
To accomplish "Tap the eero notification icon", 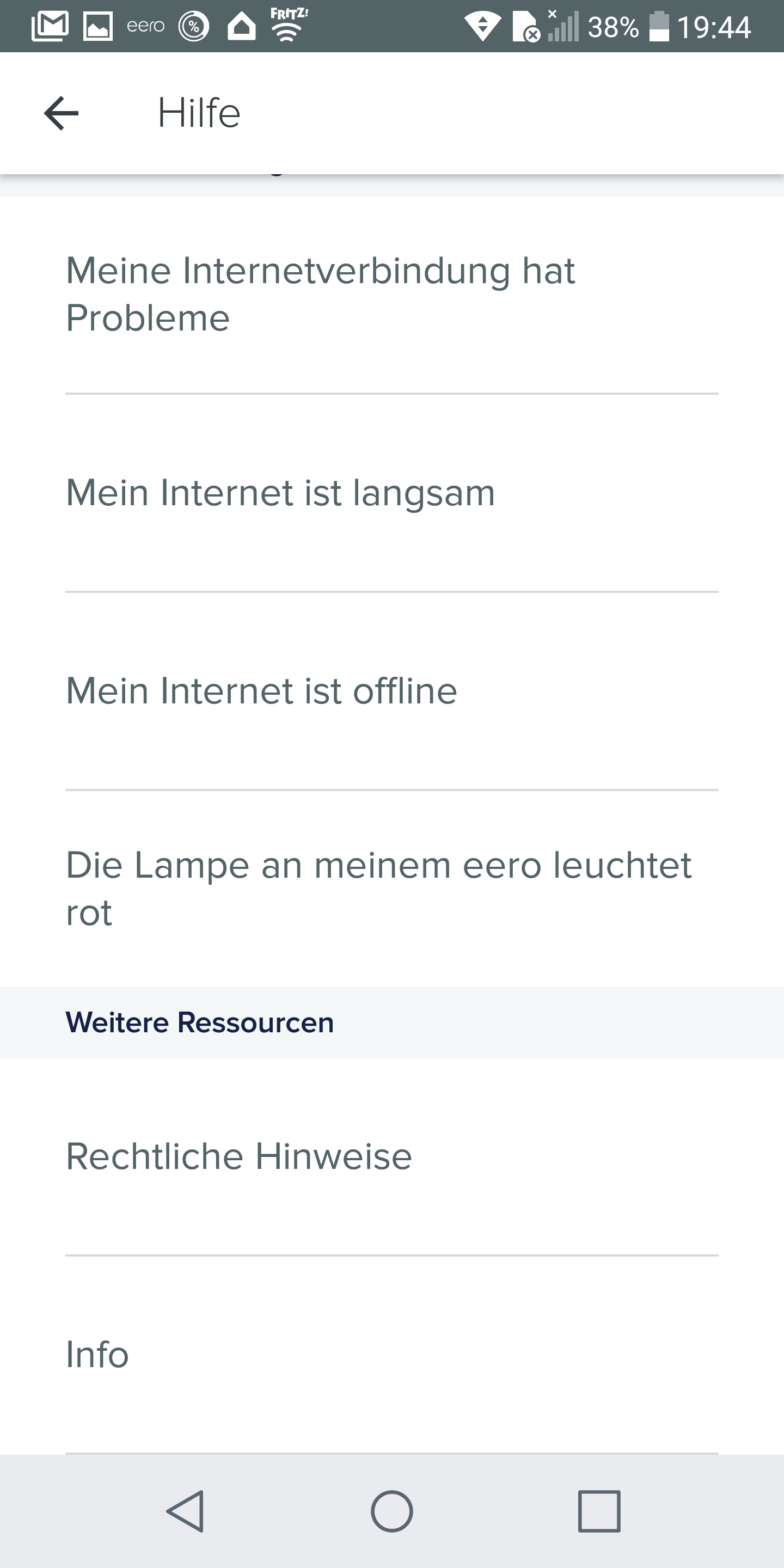I will (145, 26).
